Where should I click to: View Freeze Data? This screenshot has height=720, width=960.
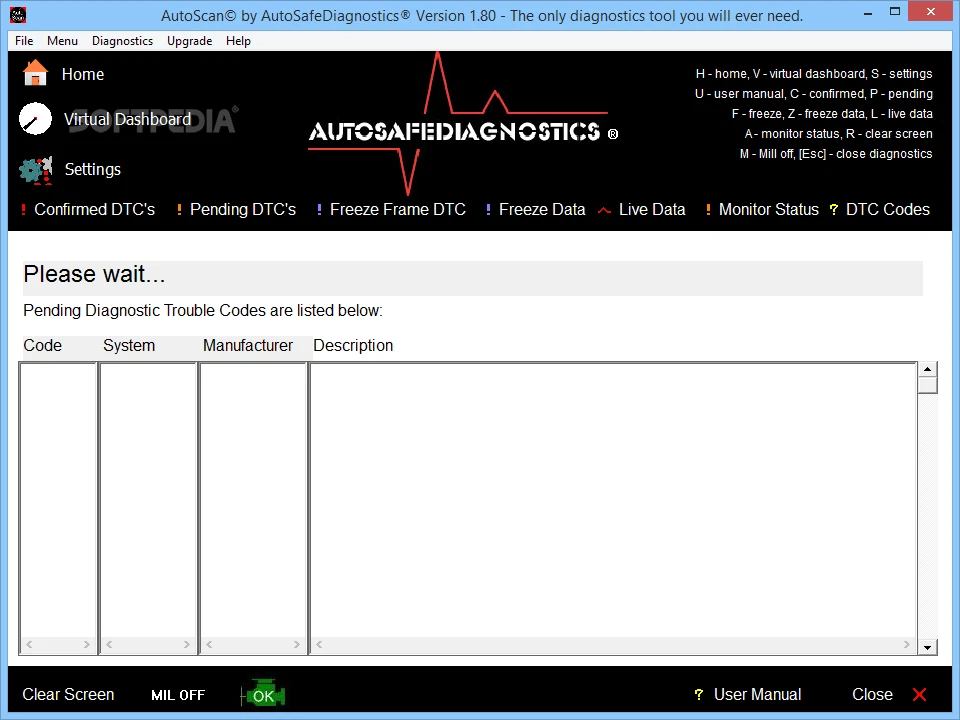point(542,209)
